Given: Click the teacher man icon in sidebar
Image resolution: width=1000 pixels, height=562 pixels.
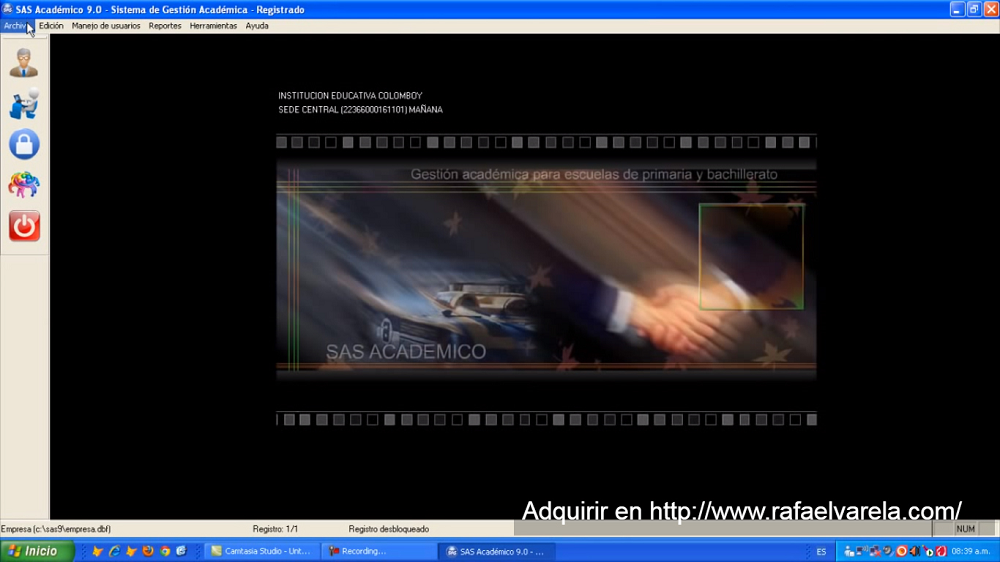Looking at the screenshot, I should (24, 63).
